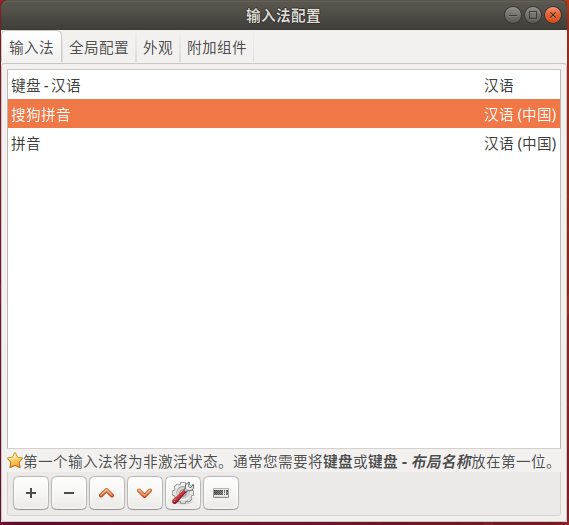This screenshot has width=569, height=525.
Task: Select the 搜狗拼音 input method row
Action: point(284,114)
